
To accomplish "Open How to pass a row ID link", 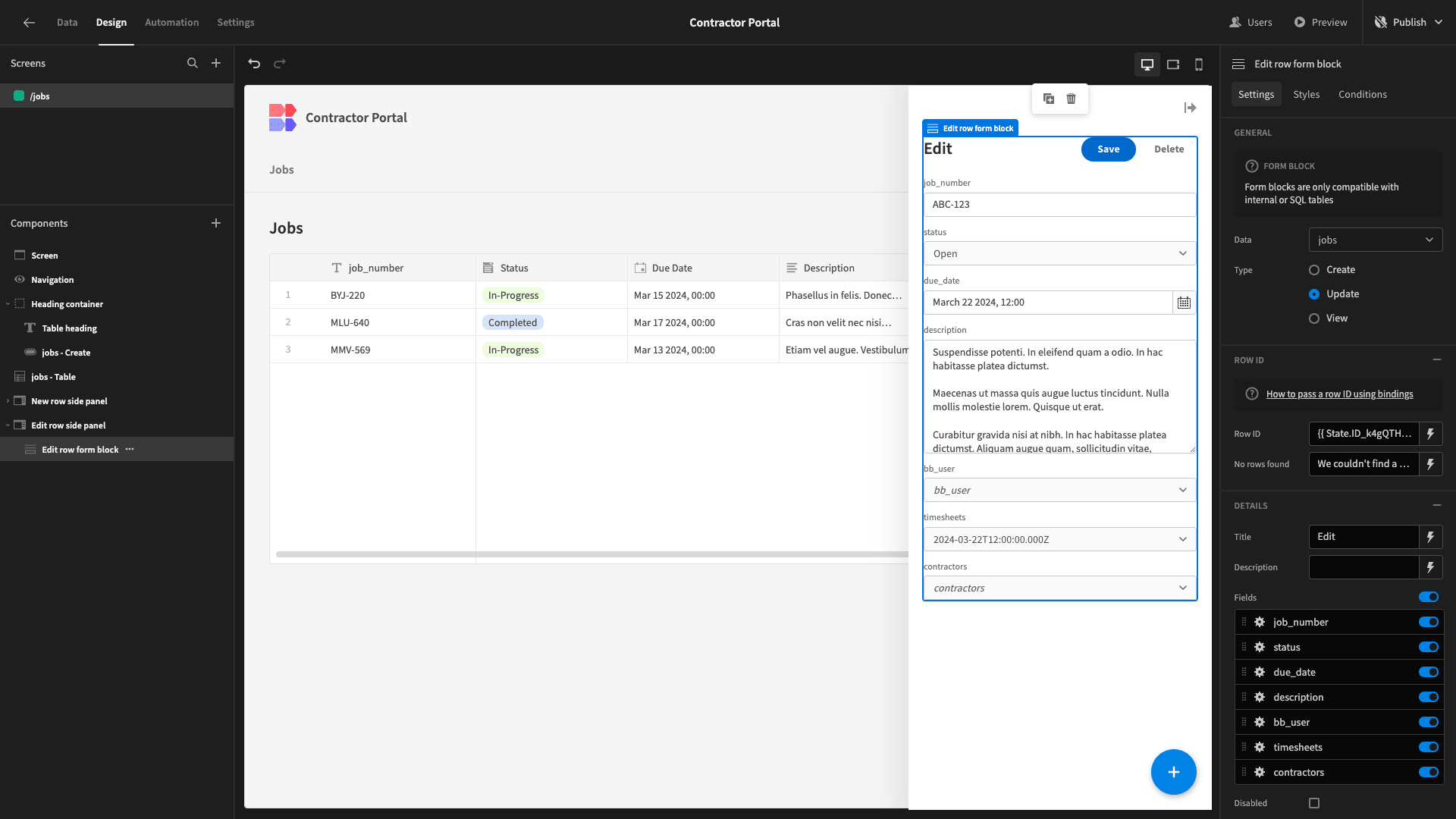I will 1339,394.
